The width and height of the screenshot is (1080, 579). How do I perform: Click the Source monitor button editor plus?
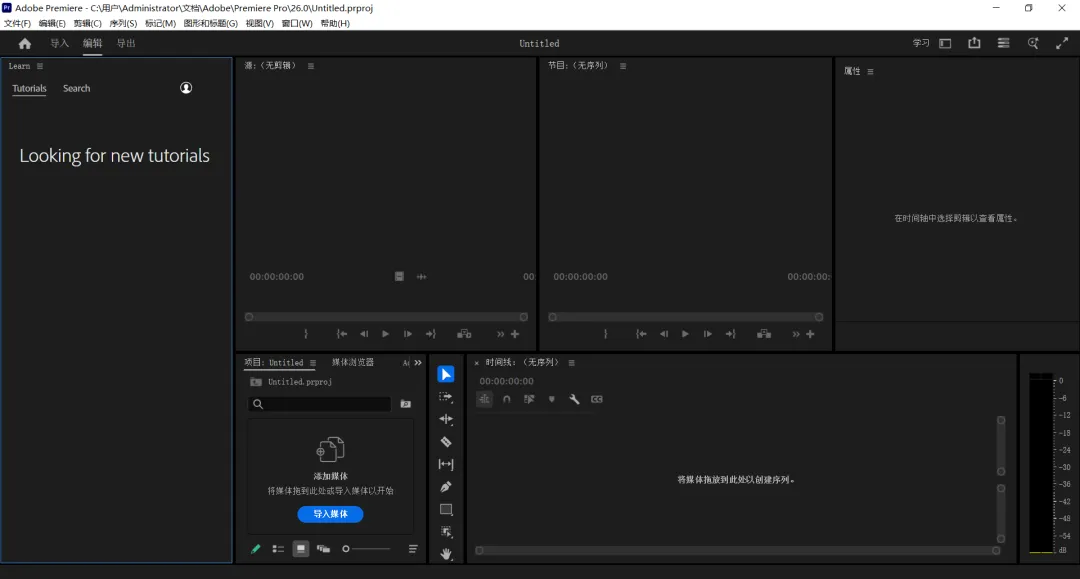pos(515,334)
